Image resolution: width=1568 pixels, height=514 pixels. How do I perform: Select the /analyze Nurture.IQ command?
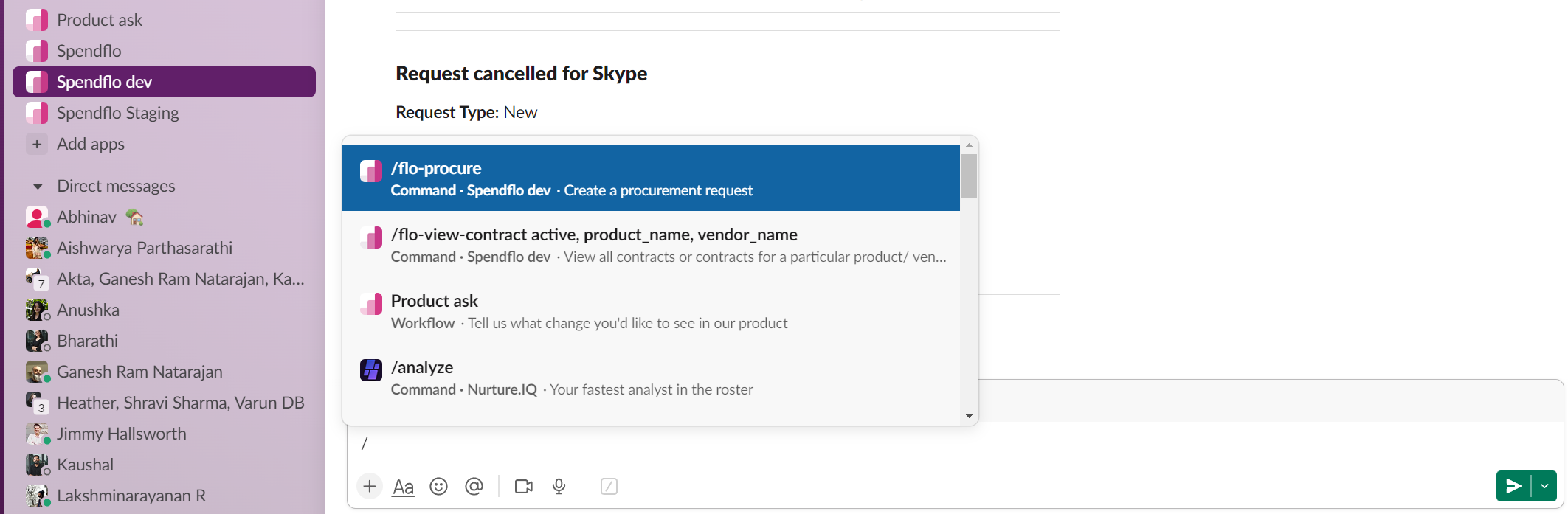click(x=651, y=377)
